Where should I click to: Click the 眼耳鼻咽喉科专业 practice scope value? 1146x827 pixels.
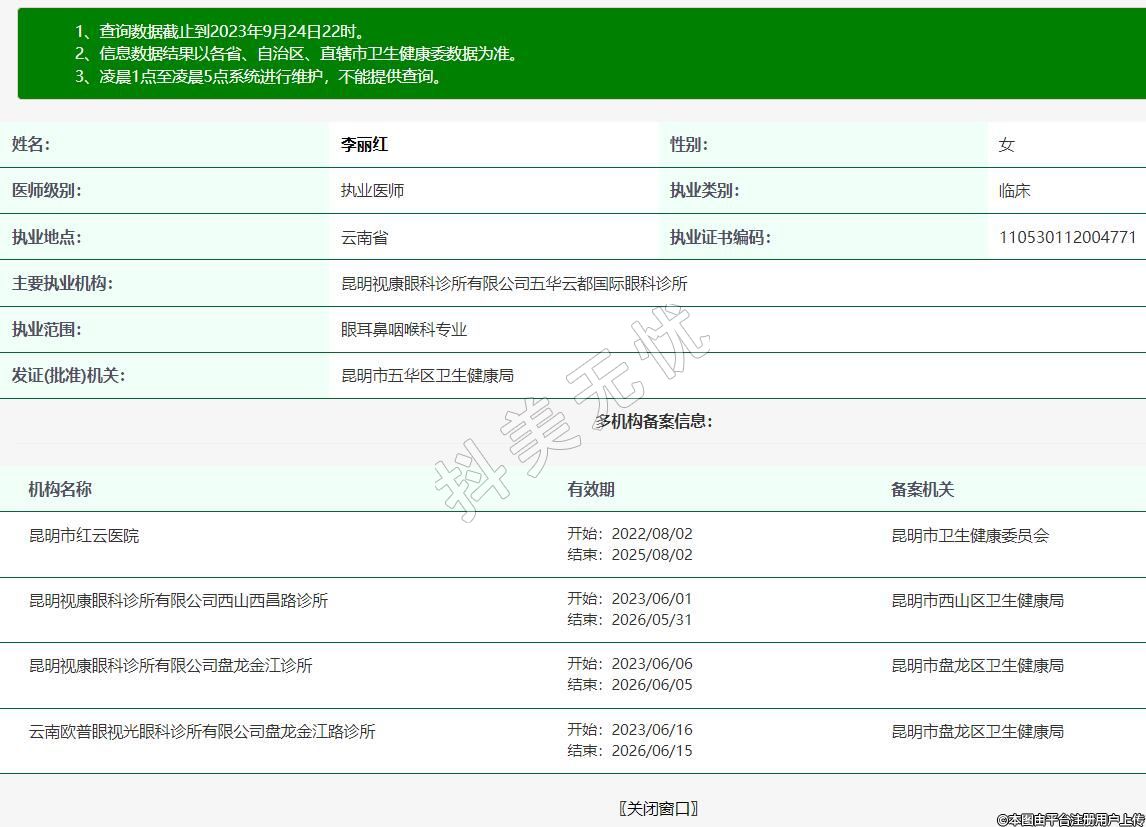(x=404, y=330)
